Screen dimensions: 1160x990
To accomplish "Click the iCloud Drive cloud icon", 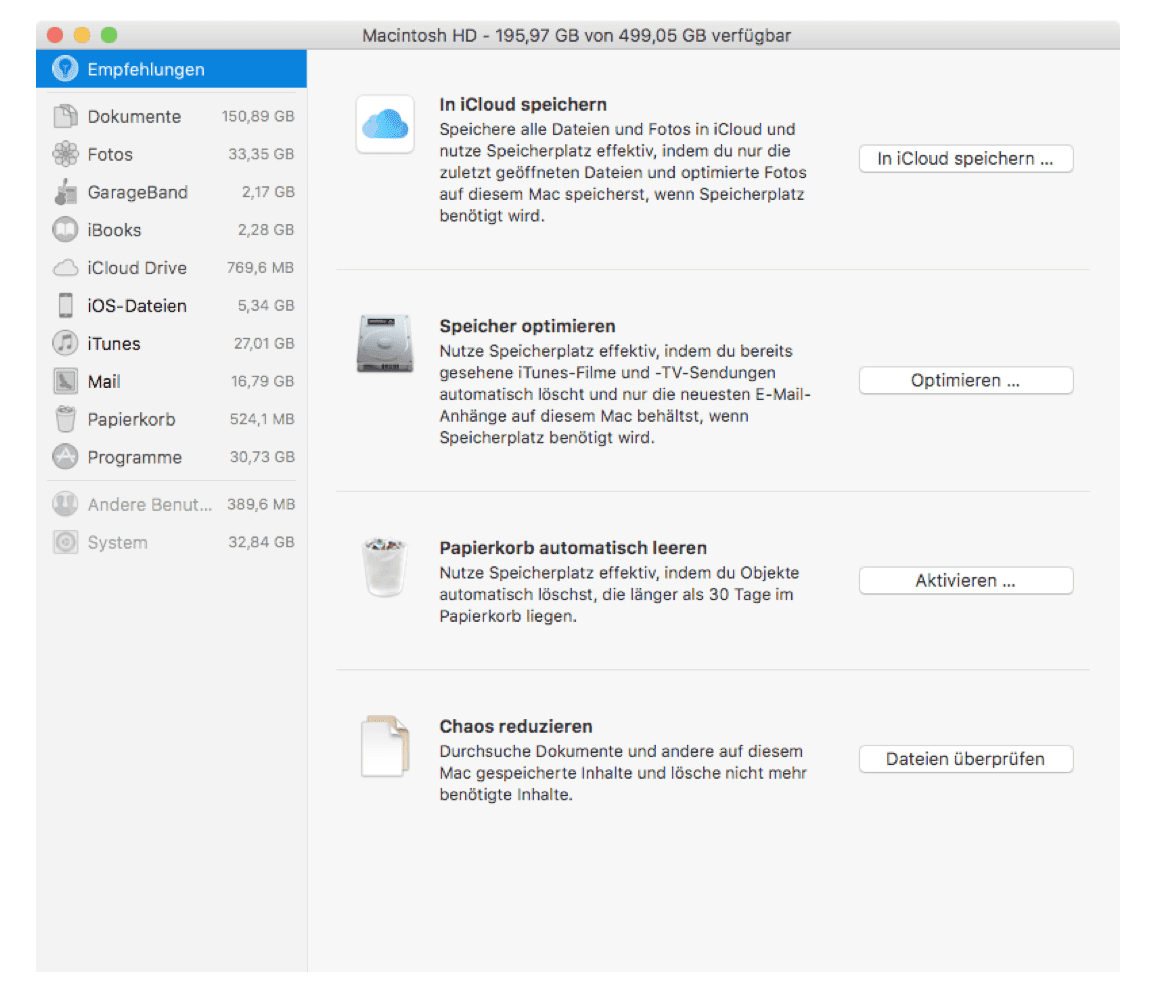I will [65, 267].
